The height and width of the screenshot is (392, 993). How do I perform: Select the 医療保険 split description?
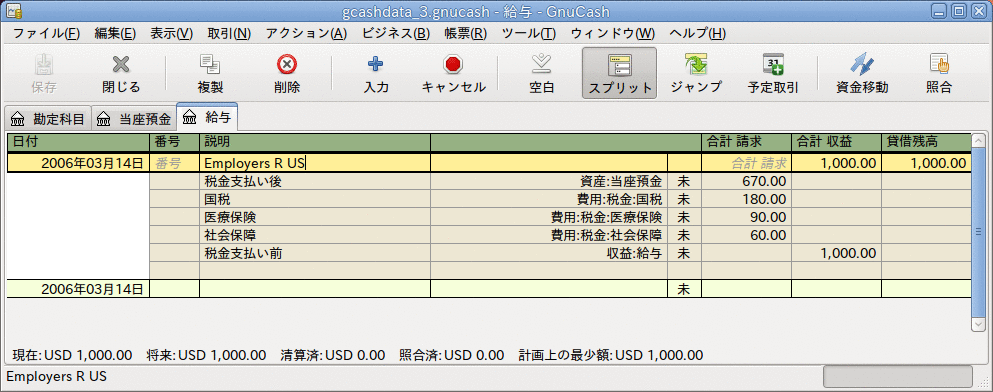pyautogui.click(x=315, y=217)
